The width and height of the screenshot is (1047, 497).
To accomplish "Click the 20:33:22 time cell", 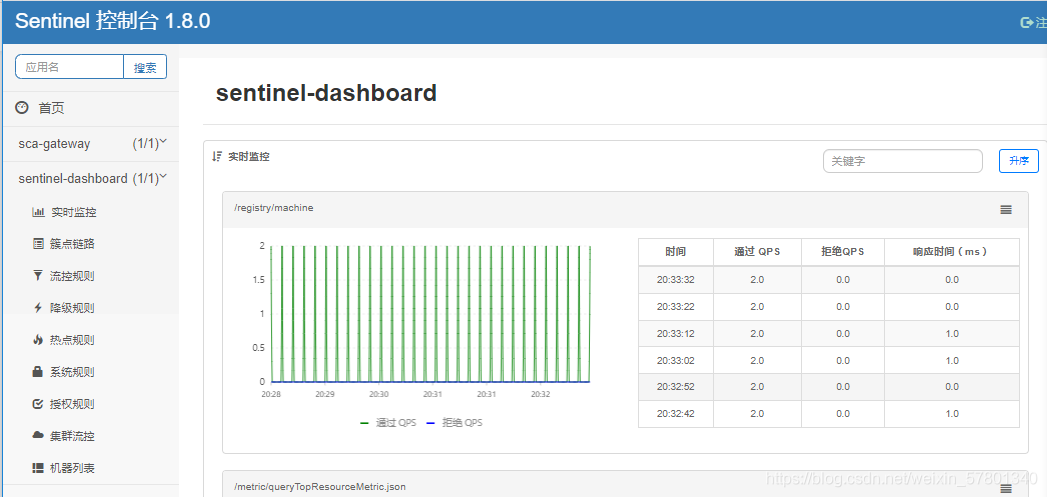I will (x=676, y=307).
